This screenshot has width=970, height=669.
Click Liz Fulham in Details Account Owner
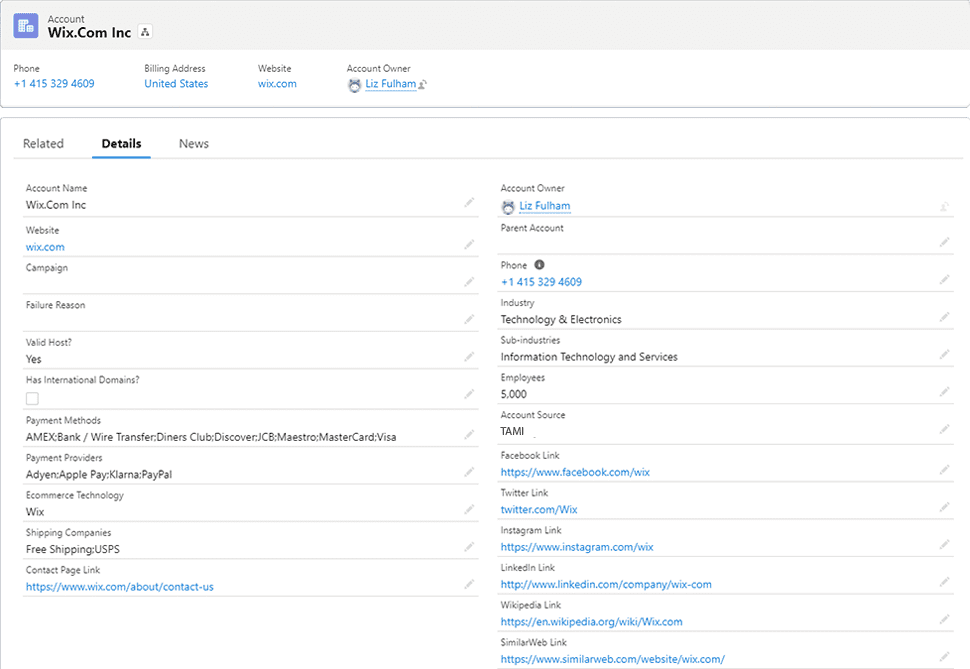[544, 206]
